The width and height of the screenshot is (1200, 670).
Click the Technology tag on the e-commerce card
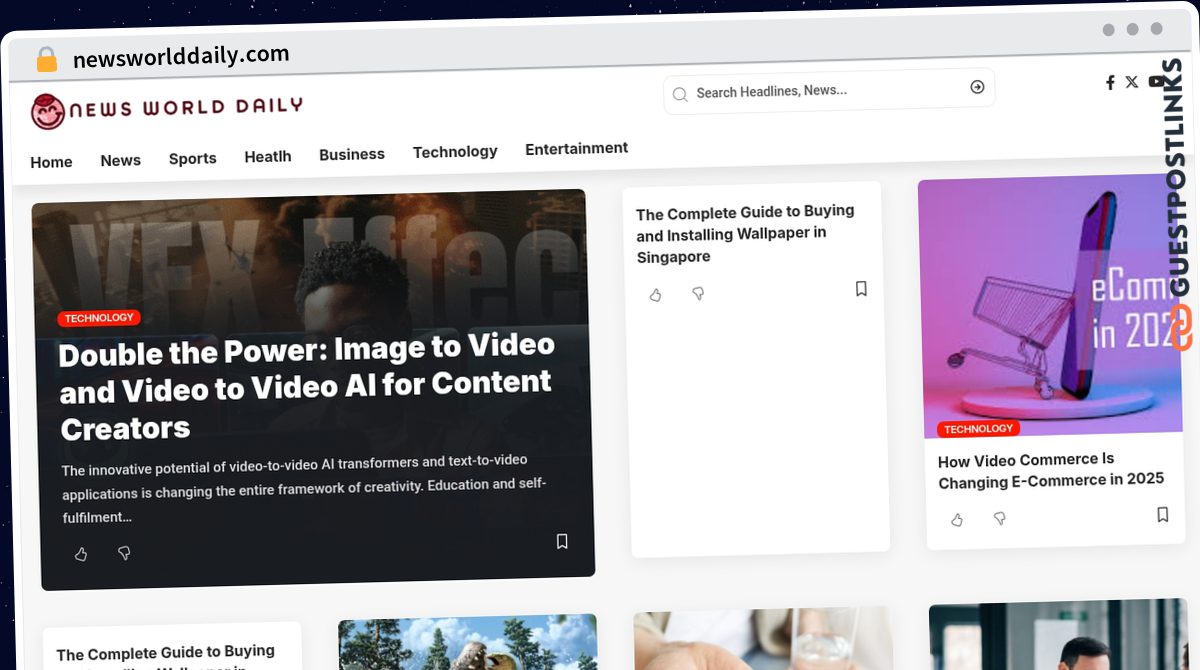[x=979, y=429]
